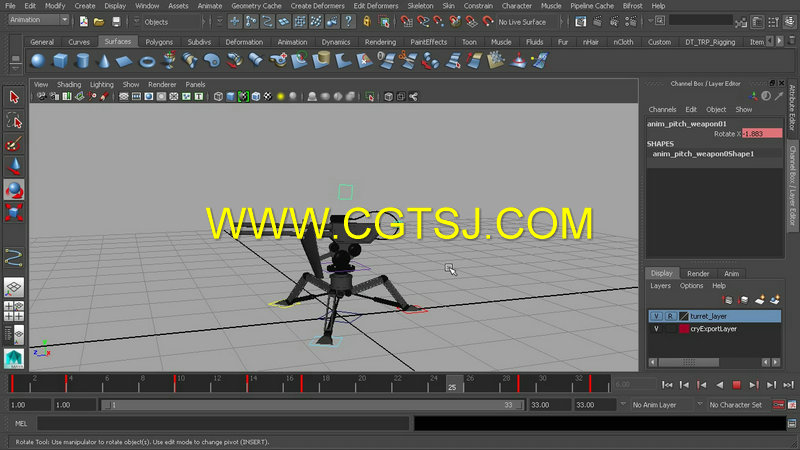The image size is (800, 450).
Task: Toggle reference R box of turret_layer
Action: [x=670, y=316]
